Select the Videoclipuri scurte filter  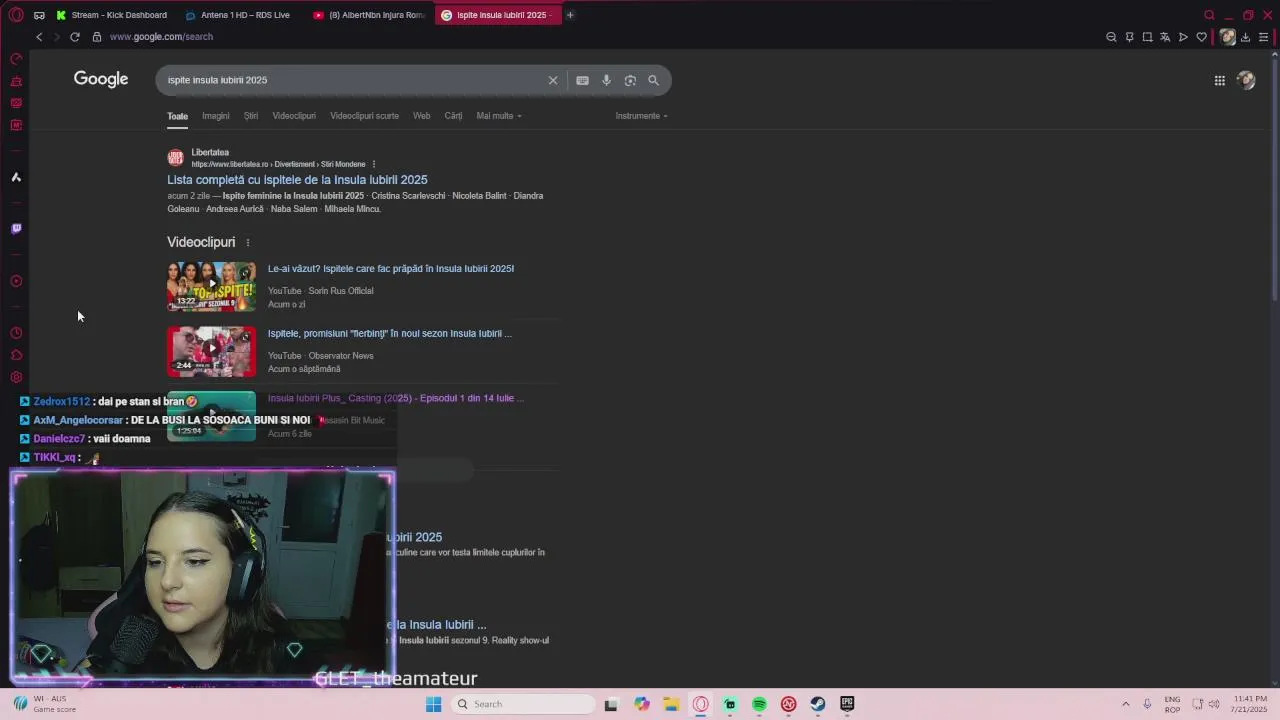click(365, 116)
